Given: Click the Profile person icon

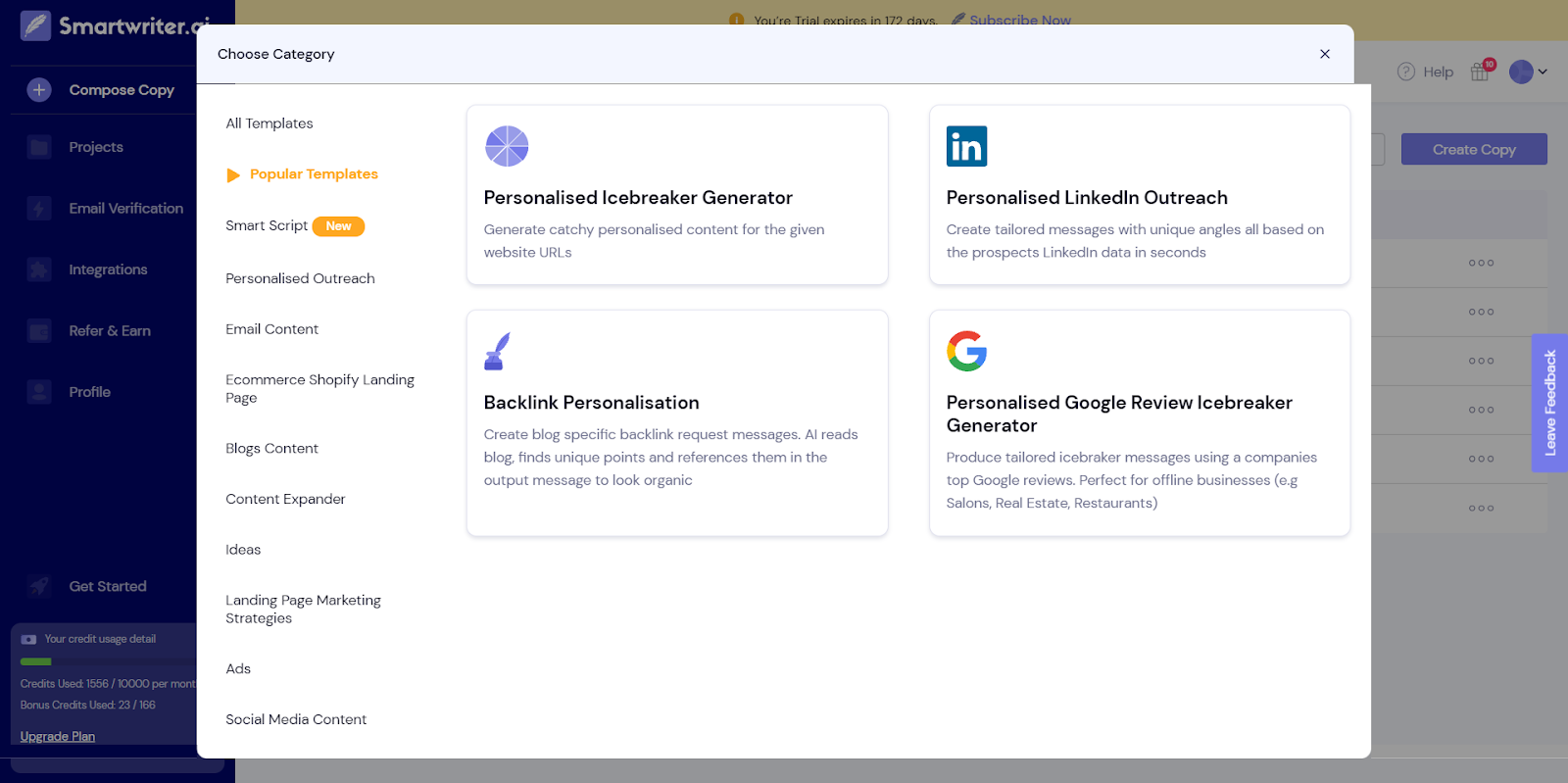Looking at the screenshot, I should tap(39, 392).
